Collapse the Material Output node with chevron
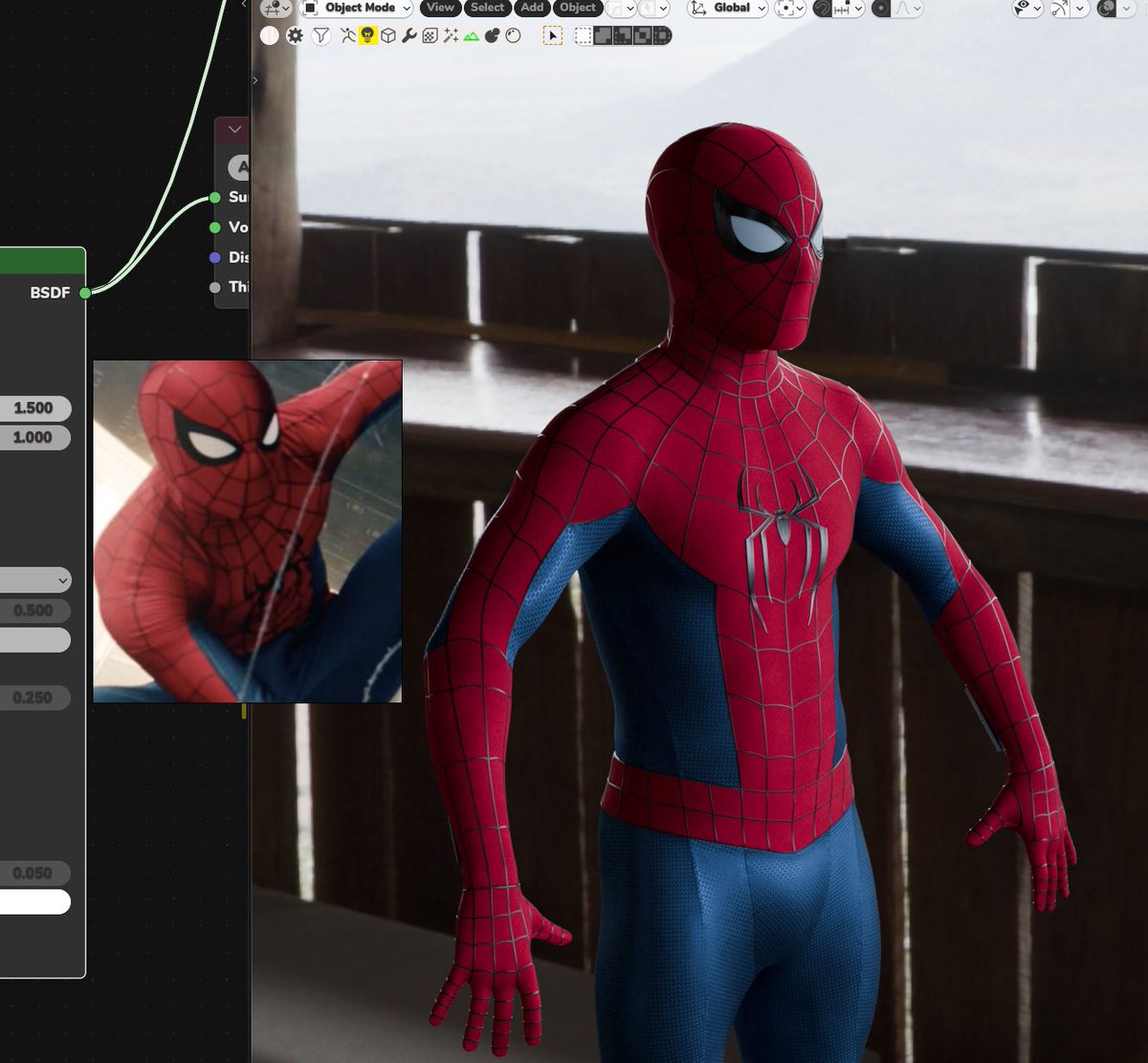Image resolution: width=1148 pixels, height=1063 pixels. (234, 129)
